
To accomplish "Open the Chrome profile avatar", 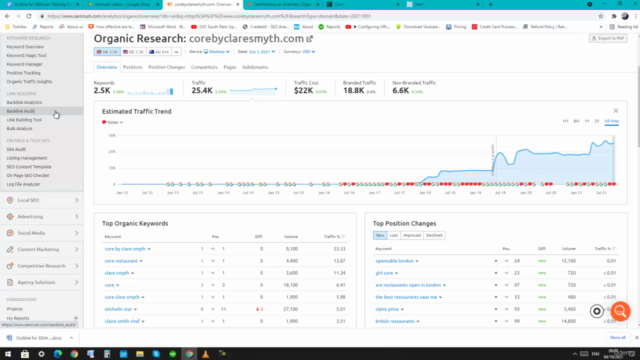I will pos(625,16).
